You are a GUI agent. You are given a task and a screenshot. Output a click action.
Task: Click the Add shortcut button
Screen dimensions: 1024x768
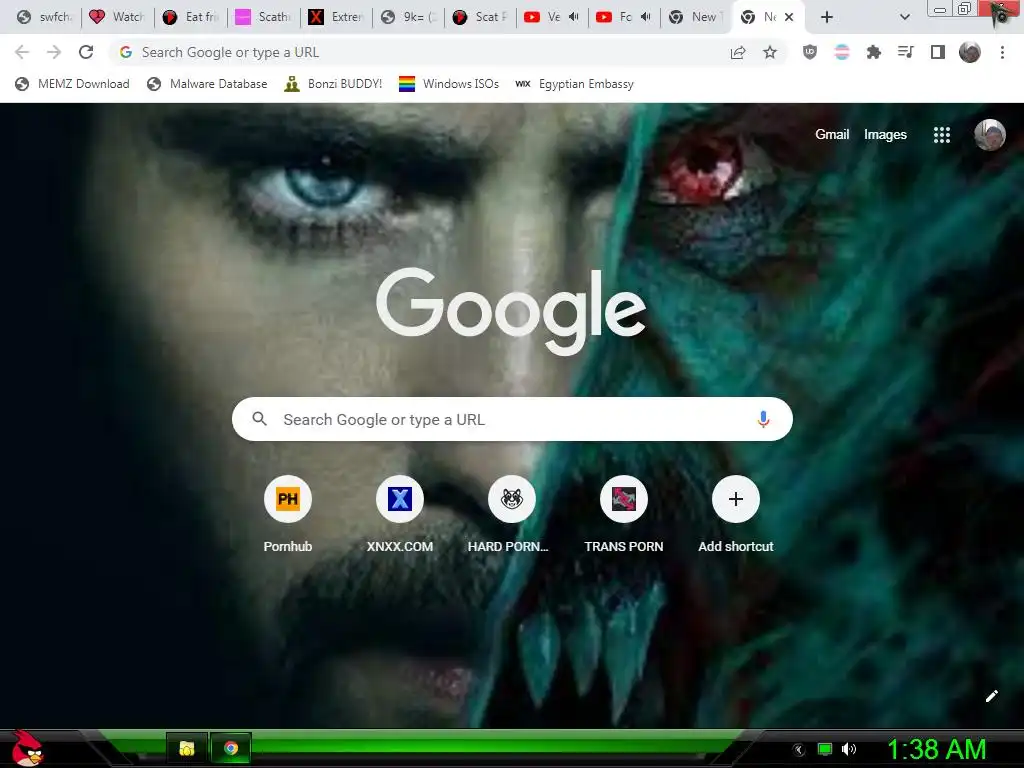coord(735,514)
